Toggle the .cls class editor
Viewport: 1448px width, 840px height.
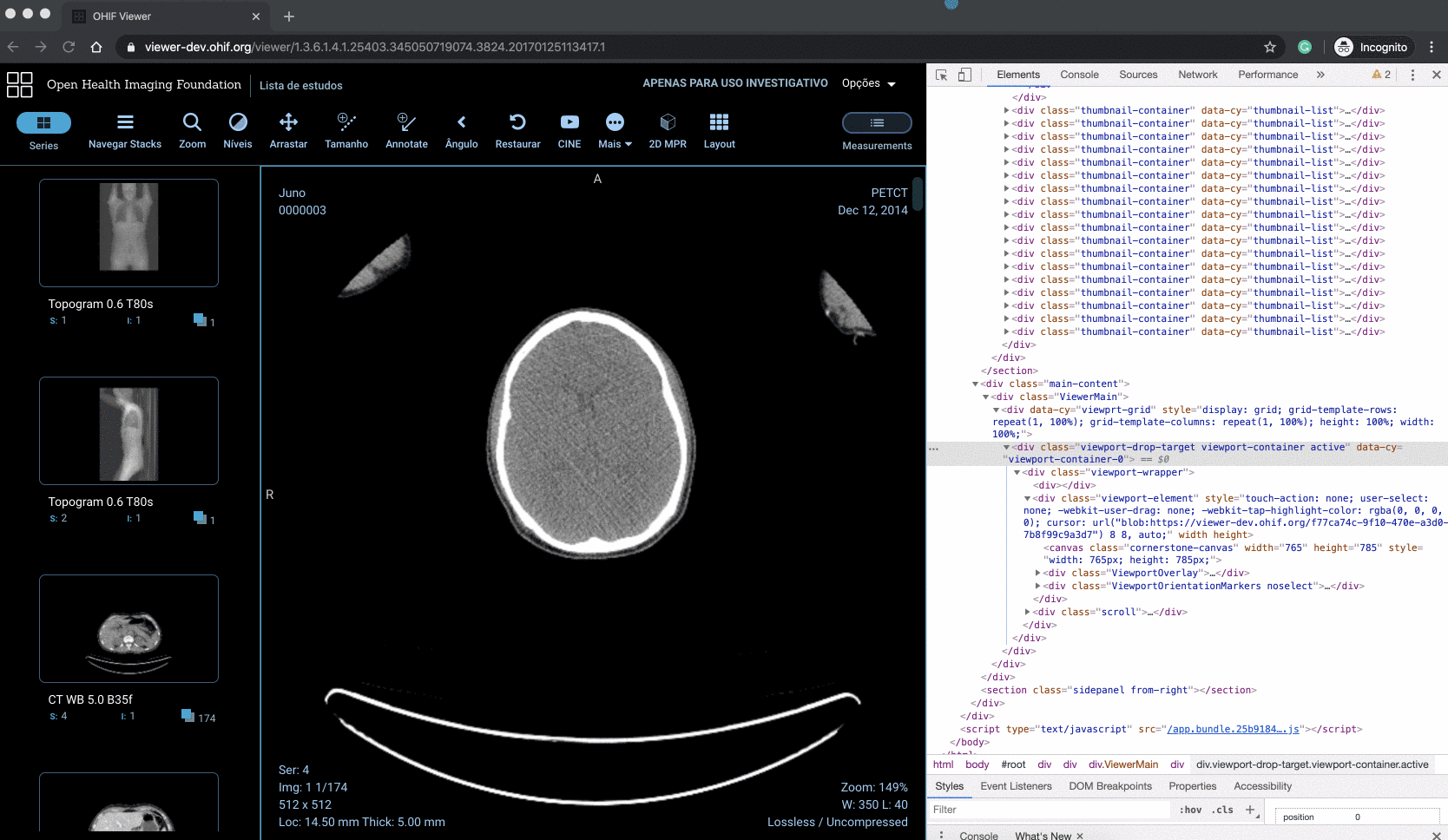[x=1224, y=810]
